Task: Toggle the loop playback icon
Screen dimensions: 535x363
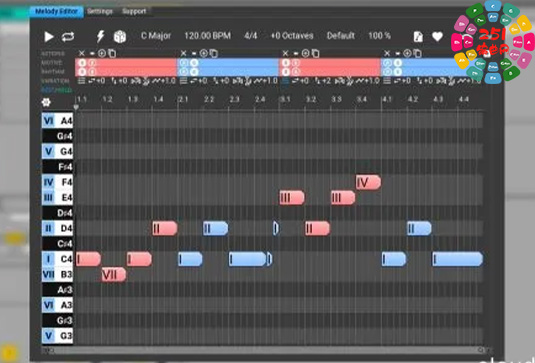Action: coord(68,37)
